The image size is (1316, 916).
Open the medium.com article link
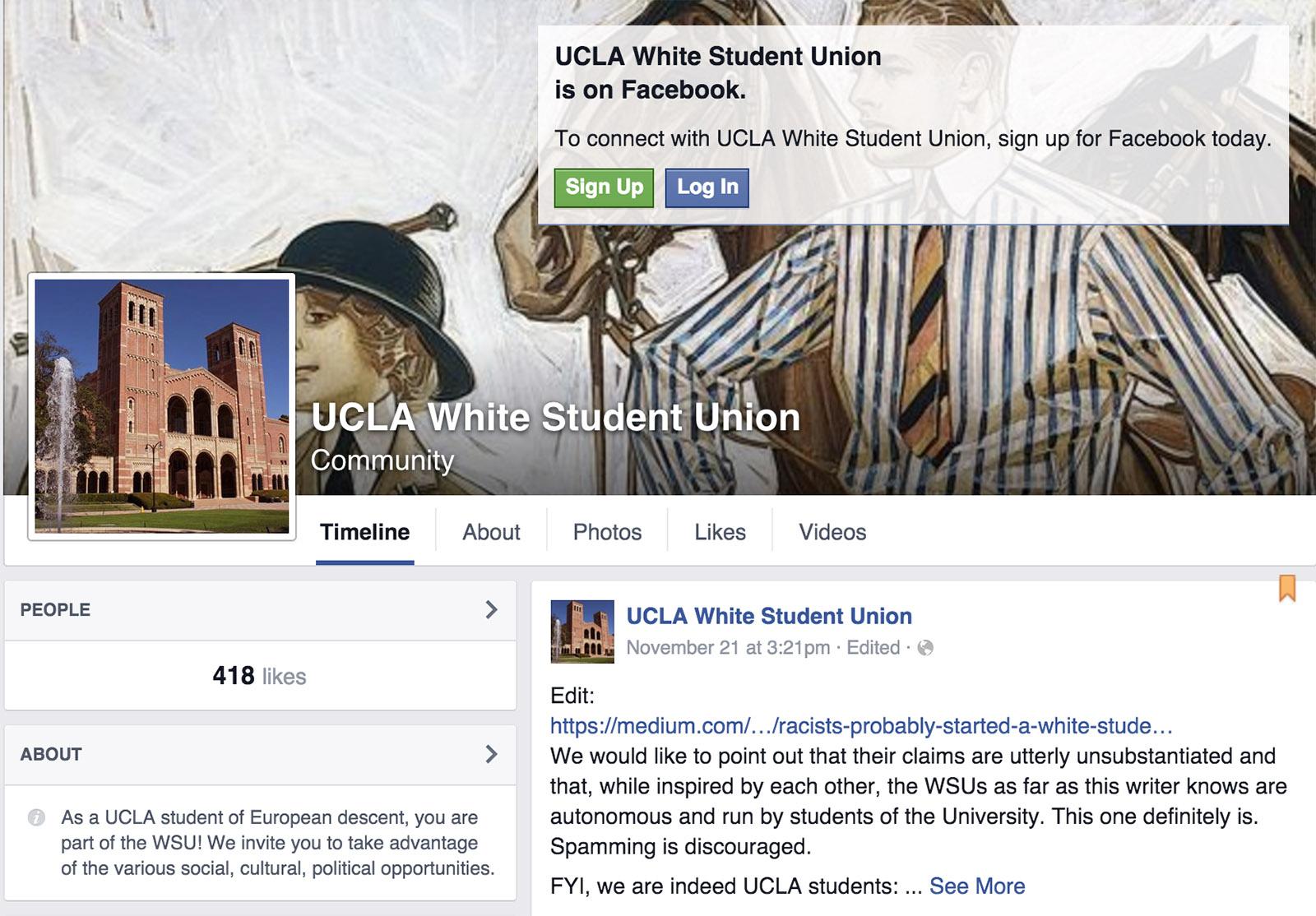pyautogui.click(x=861, y=726)
